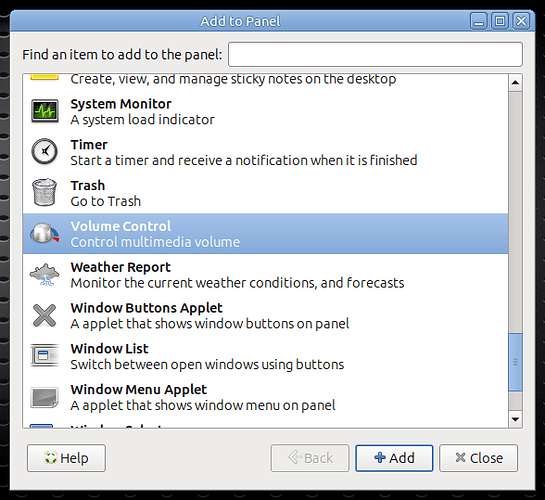Select 'A system load indicator' description
This screenshot has height=500, width=545.
pyautogui.click(x=143, y=120)
